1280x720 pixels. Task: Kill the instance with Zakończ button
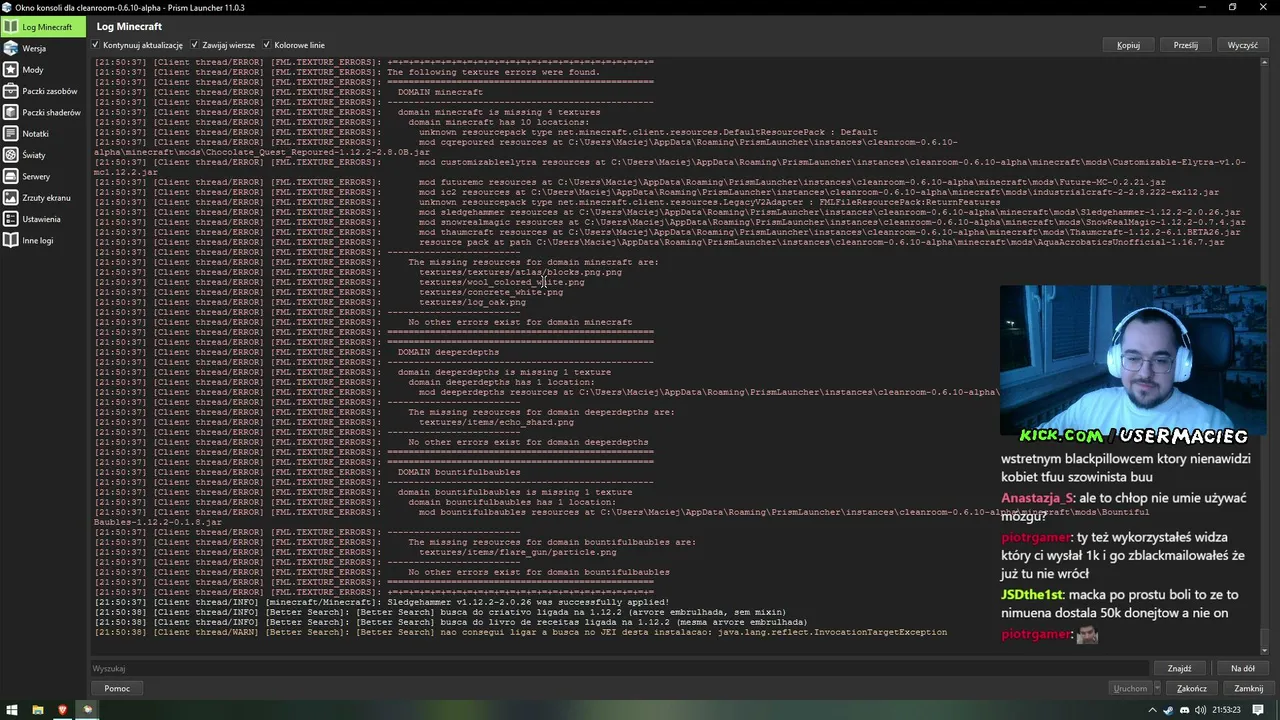[1191, 688]
